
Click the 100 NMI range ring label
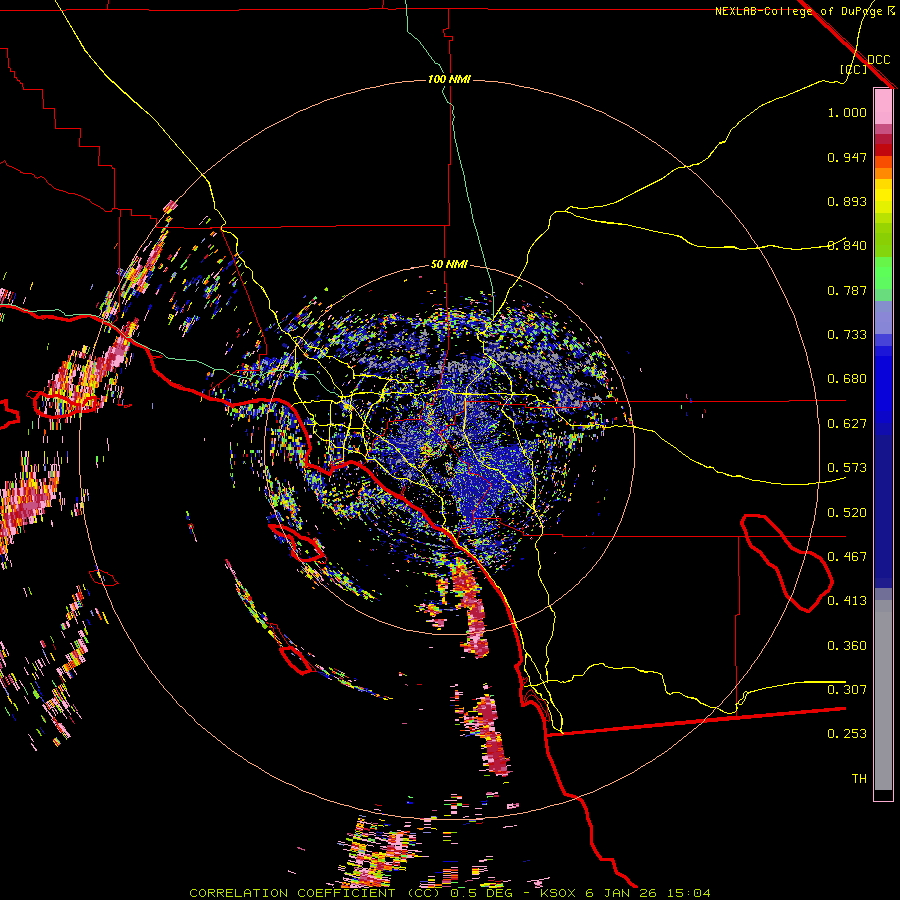coord(449,79)
